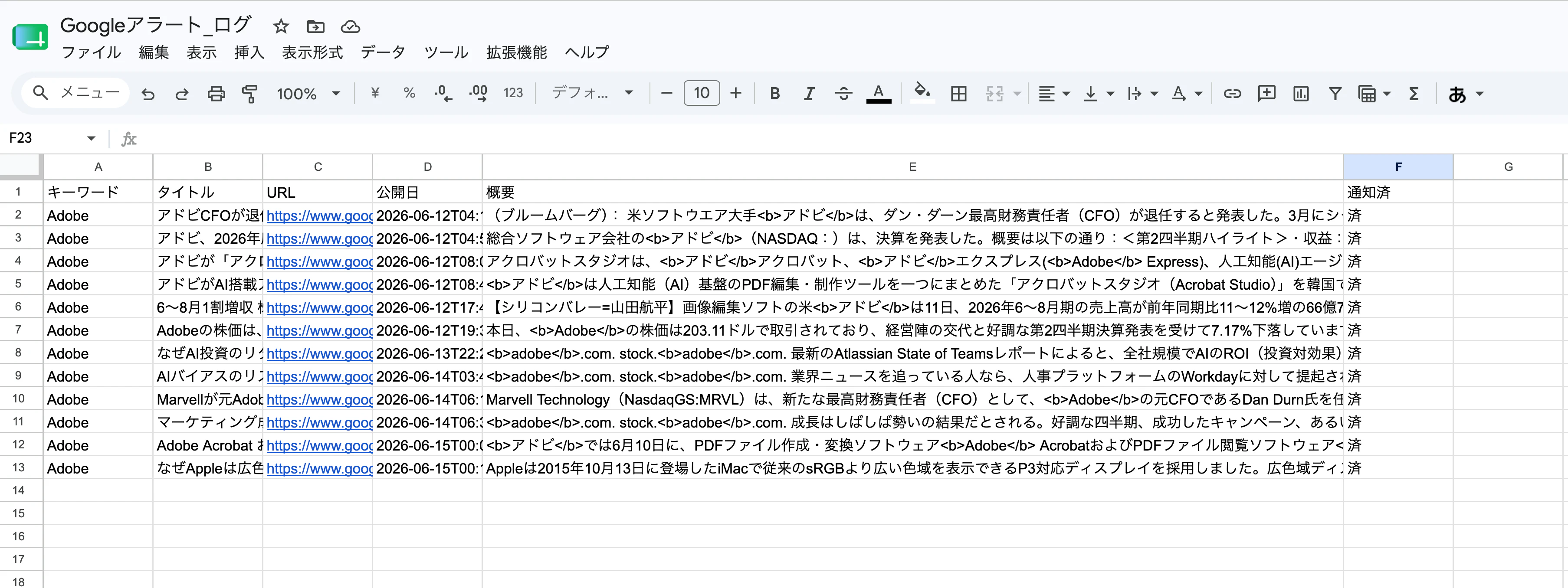Open the URL link in row 13
Screen dimensions: 1568x588
point(319,468)
